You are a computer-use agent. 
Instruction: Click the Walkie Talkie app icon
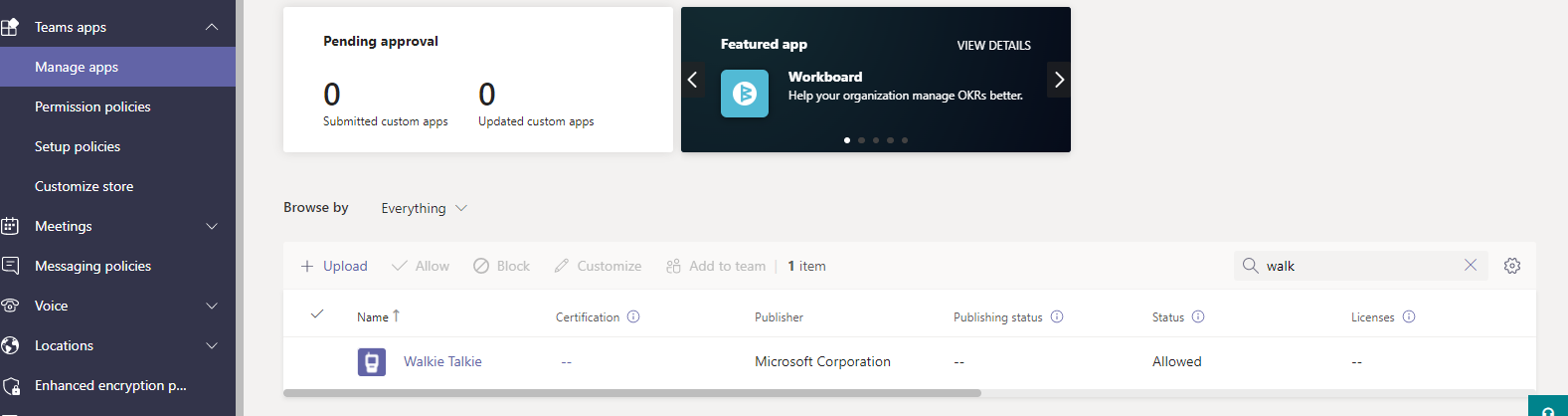(372, 361)
